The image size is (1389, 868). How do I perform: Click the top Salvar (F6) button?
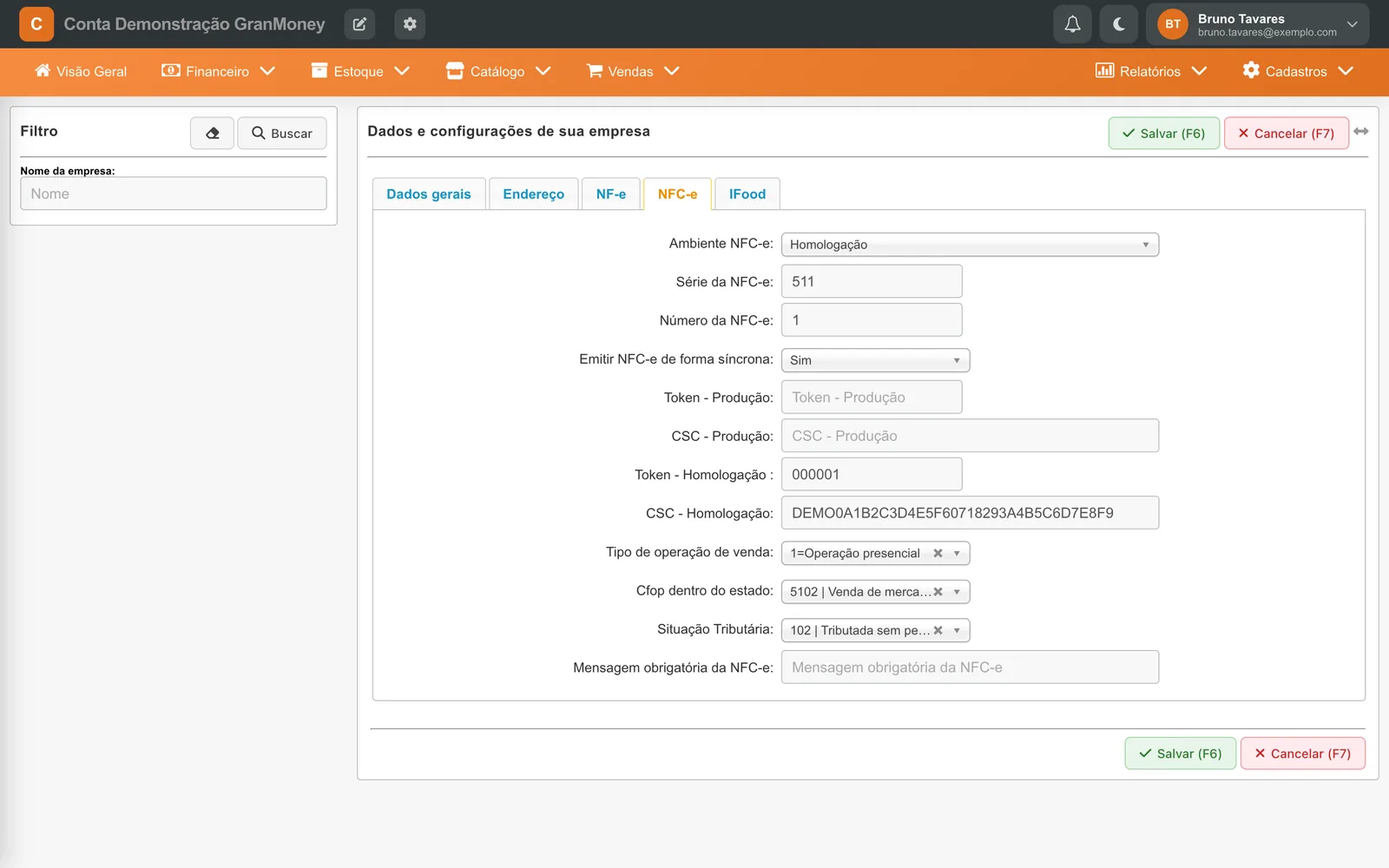pyautogui.click(x=1163, y=133)
